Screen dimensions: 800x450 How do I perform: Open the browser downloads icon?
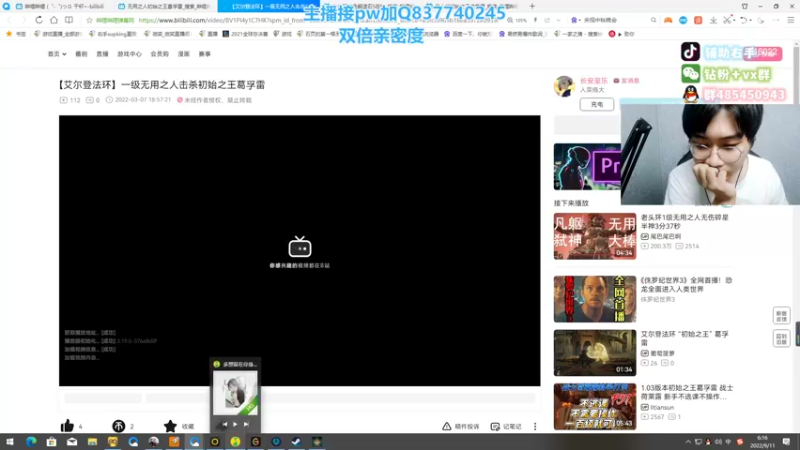pos(713,20)
